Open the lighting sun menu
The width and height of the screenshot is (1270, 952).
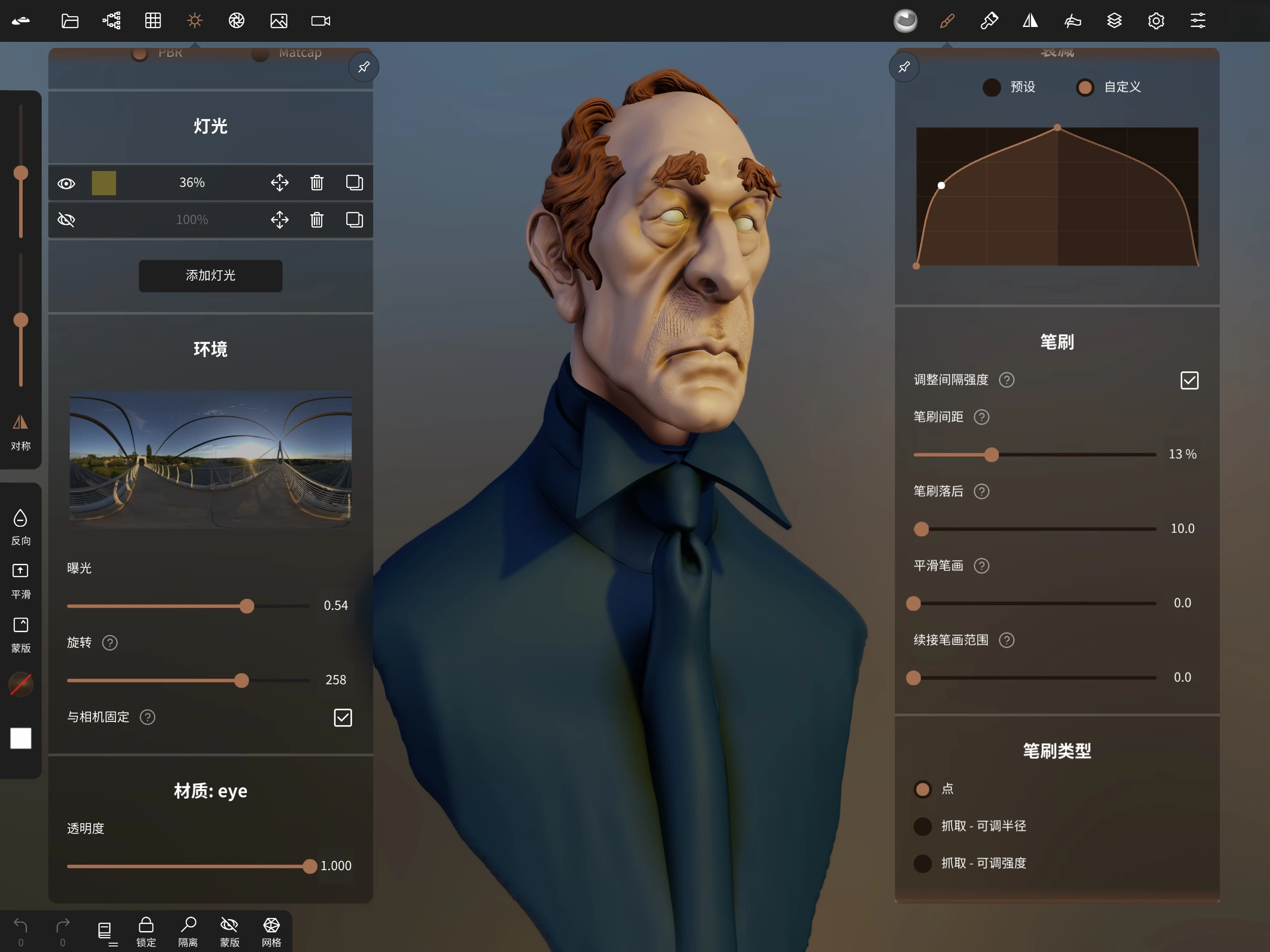click(195, 21)
